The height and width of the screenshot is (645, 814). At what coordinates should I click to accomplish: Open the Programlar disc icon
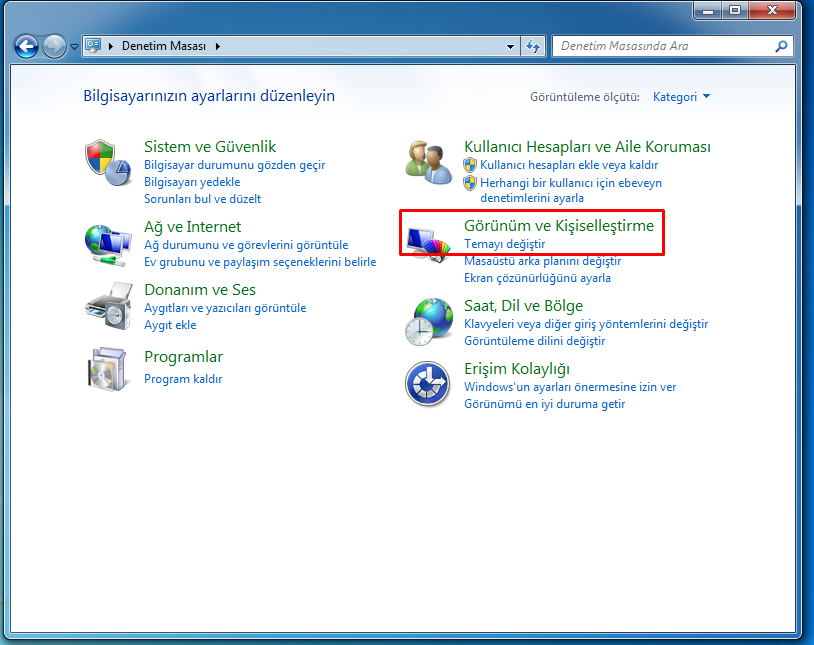(107, 369)
